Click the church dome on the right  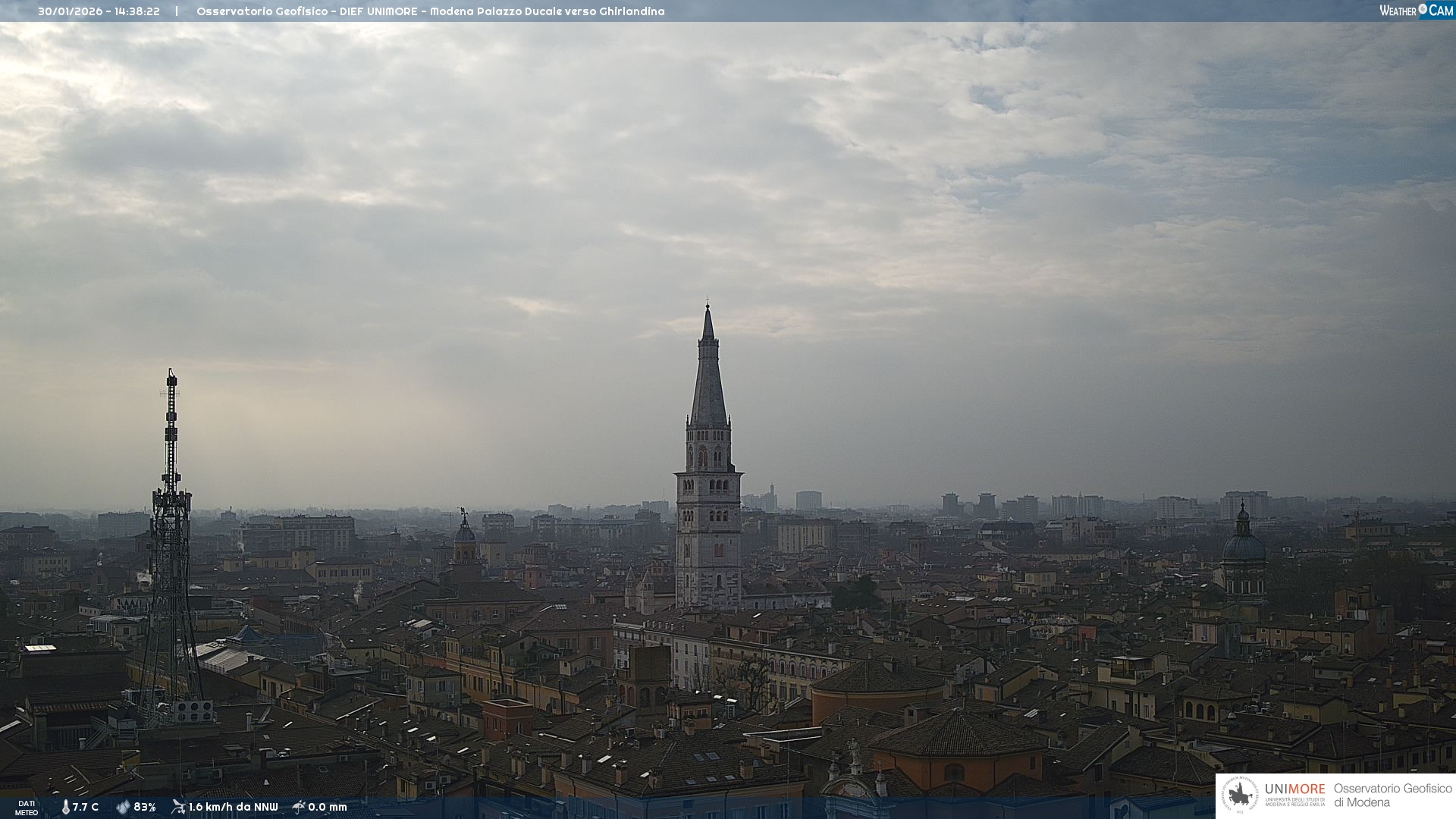point(1244,548)
